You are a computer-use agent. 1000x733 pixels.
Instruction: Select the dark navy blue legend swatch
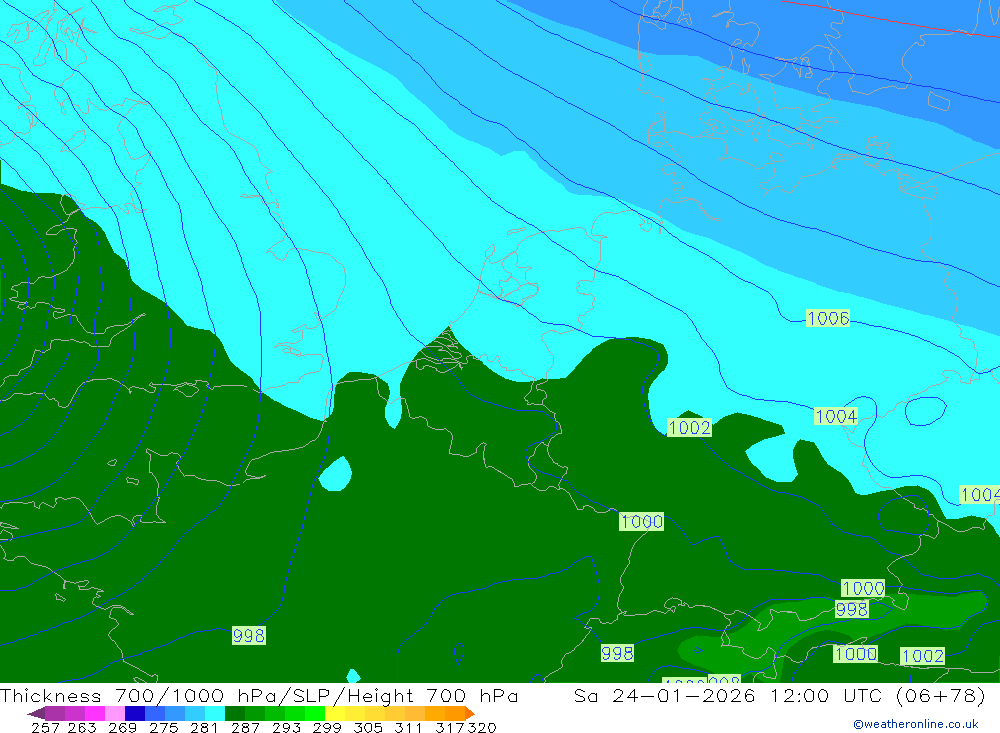click(135, 713)
